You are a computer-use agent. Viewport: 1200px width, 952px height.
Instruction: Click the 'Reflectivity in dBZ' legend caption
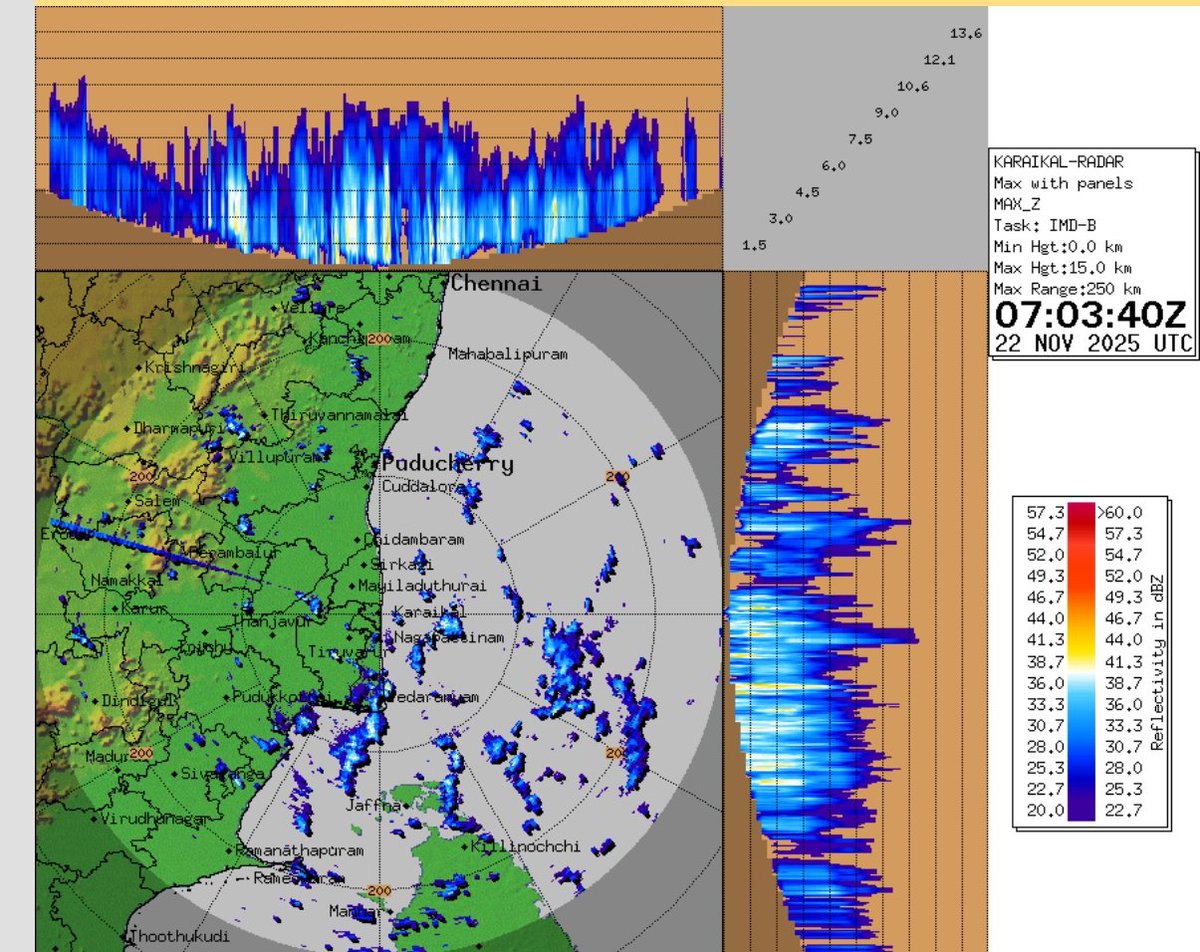coord(1158,664)
